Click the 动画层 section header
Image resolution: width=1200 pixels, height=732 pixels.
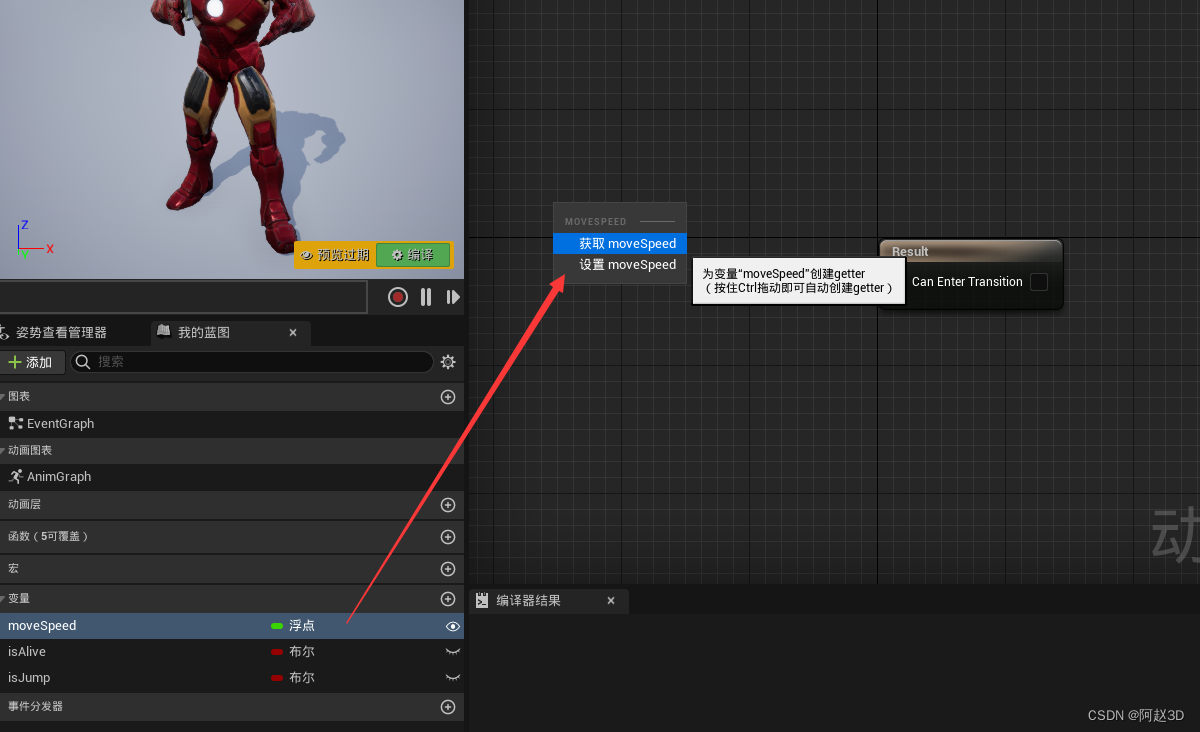coord(232,505)
